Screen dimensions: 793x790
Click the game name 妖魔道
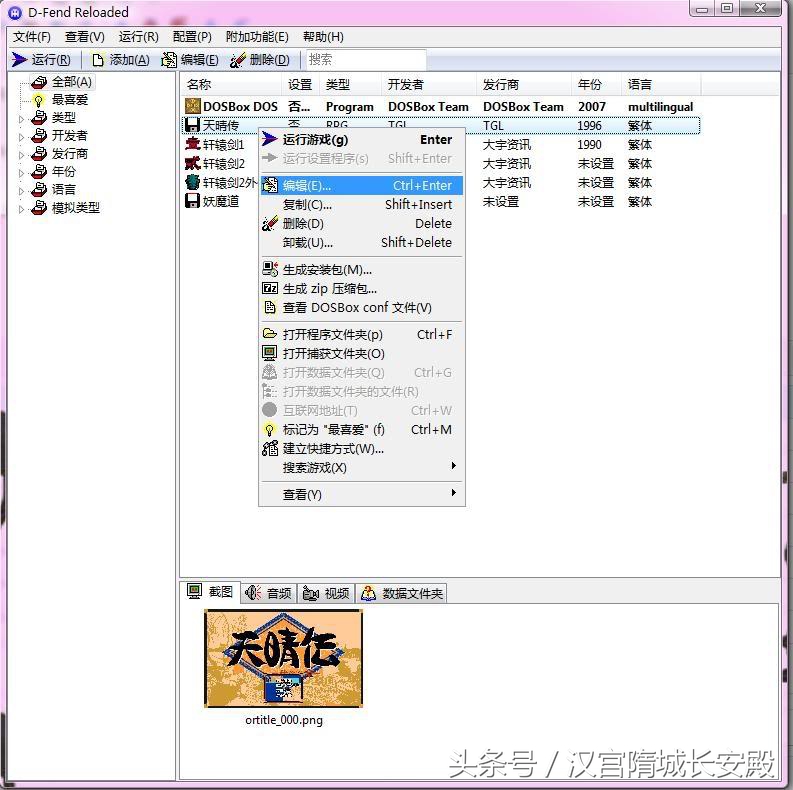coord(221,201)
